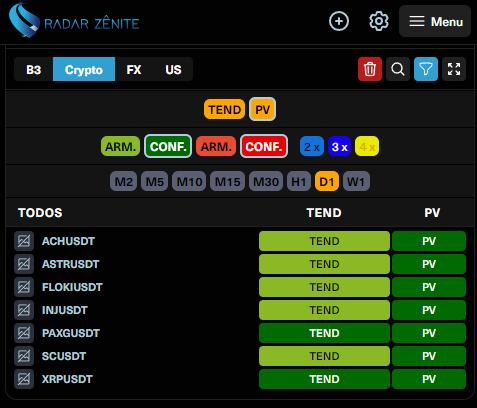The height and width of the screenshot is (408, 477).
Task: Select the M30 timeframe
Action: [x=266, y=181]
